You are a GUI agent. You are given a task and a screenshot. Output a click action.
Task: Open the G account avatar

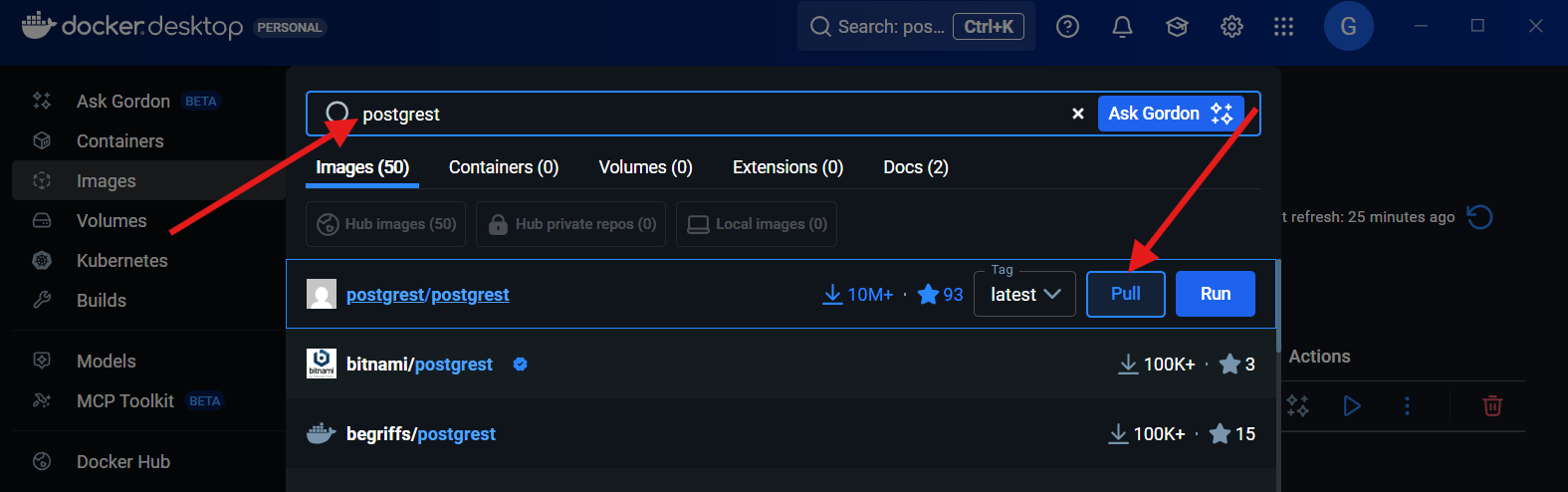pos(1348,26)
